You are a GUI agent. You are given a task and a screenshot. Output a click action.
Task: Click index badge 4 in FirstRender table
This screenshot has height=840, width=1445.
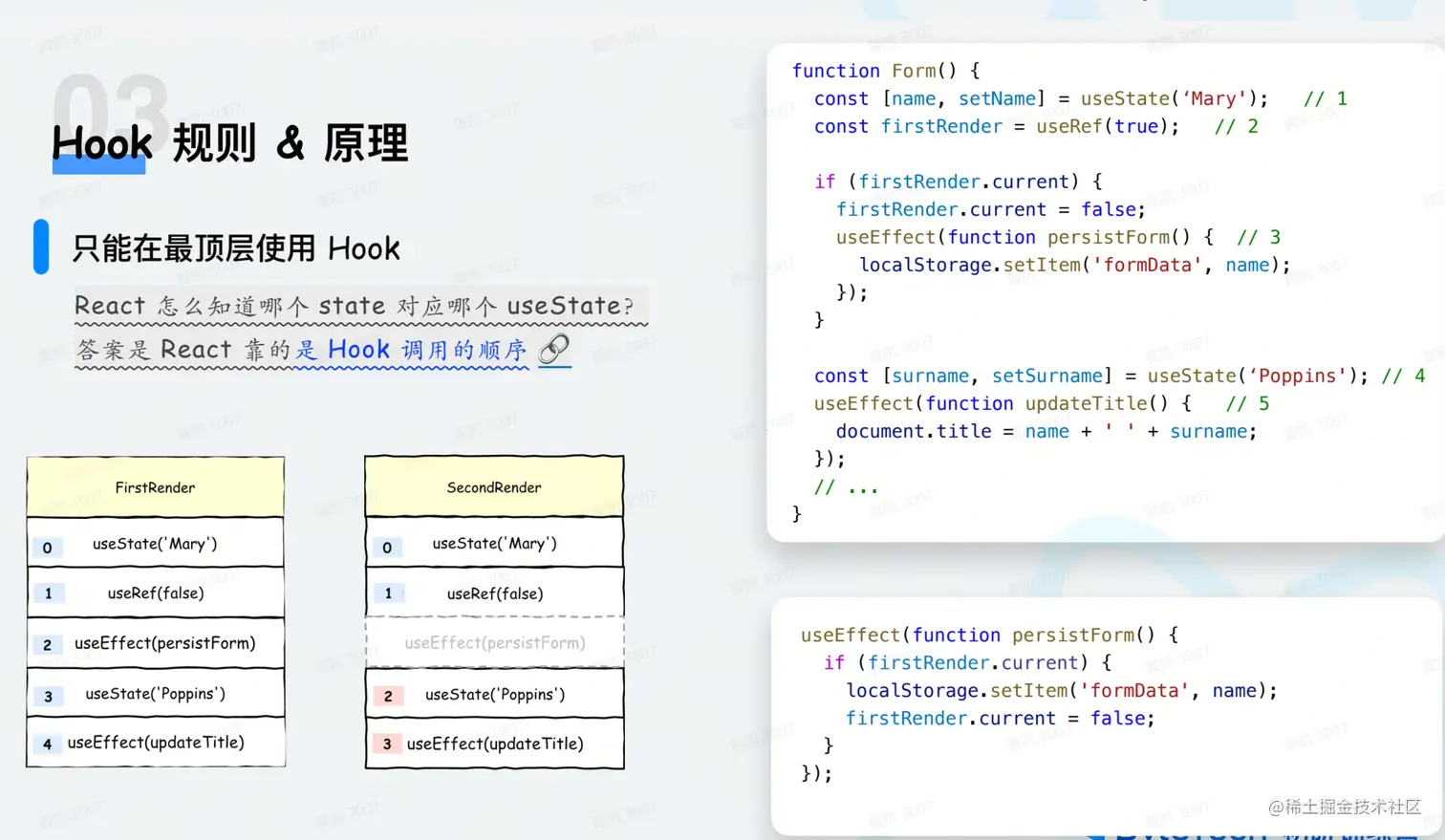tap(47, 743)
